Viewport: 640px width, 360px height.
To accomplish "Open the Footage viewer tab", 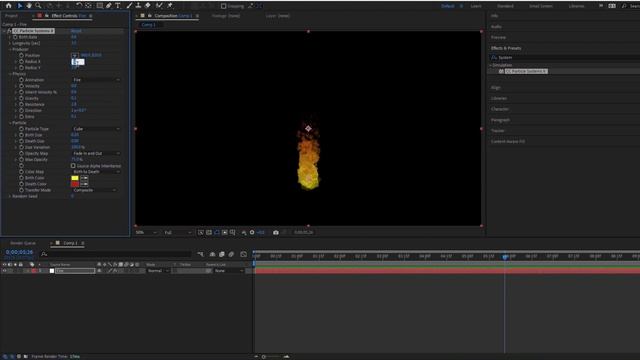I will (x=226, y=16).
